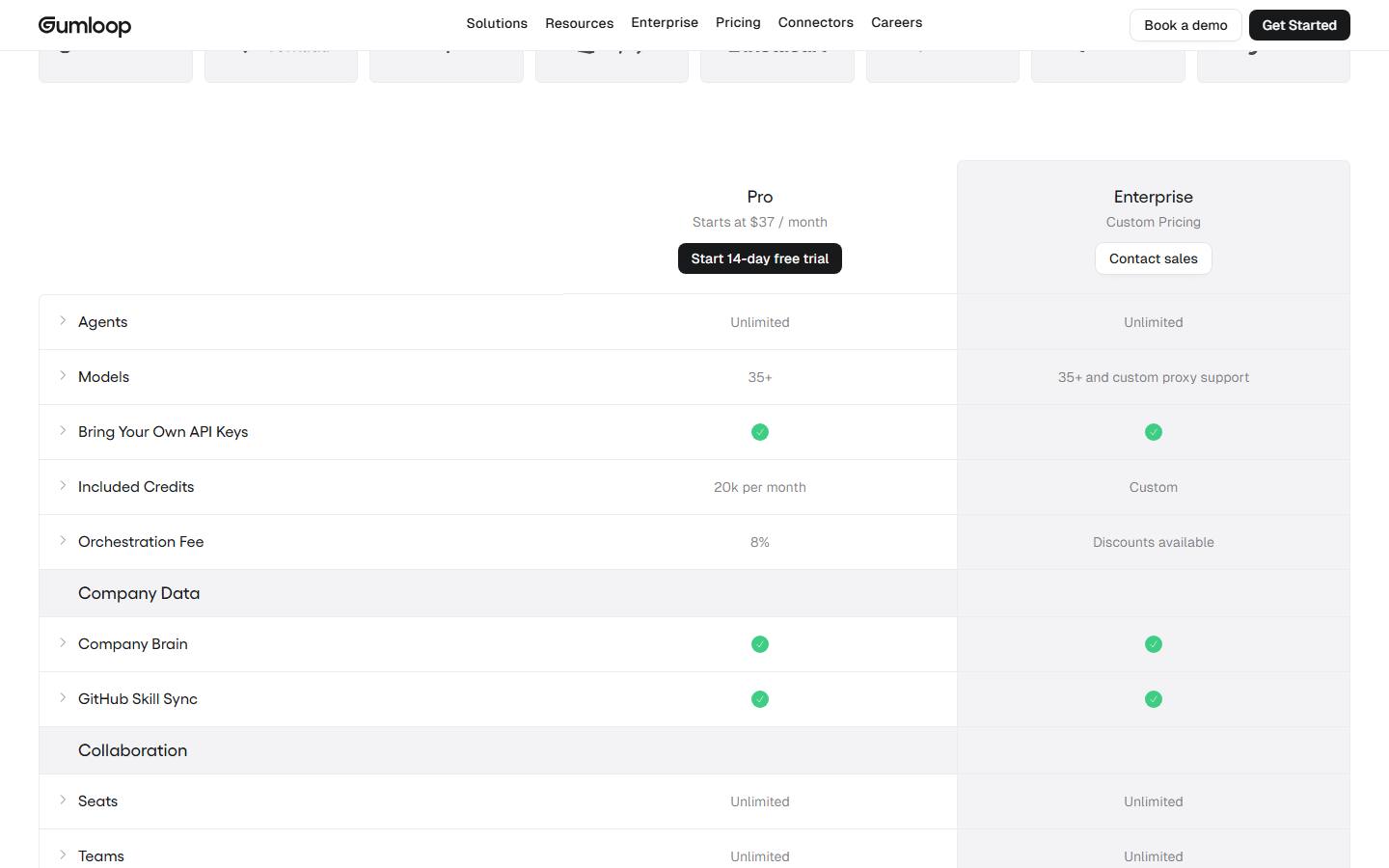Click the Get Started button
This screenshot has width=1389, height=868.
(x=1299, y=25)
